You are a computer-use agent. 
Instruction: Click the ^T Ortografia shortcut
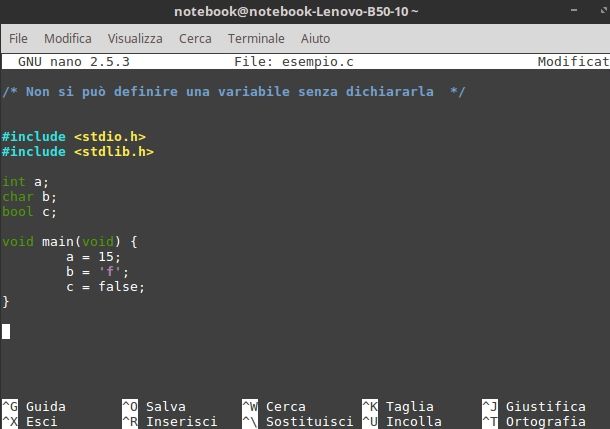click(534, 422)
